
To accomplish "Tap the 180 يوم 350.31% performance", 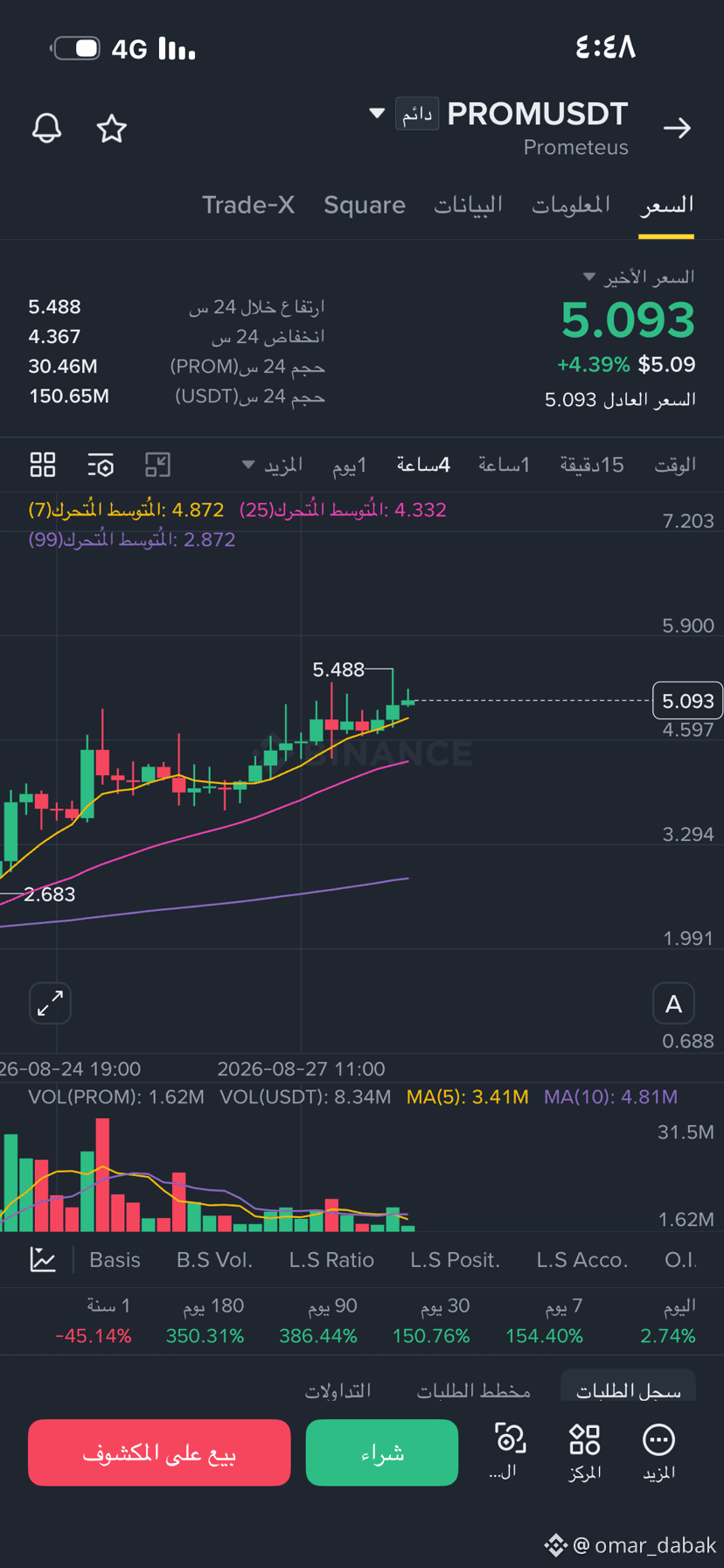I will [205, 1321].
